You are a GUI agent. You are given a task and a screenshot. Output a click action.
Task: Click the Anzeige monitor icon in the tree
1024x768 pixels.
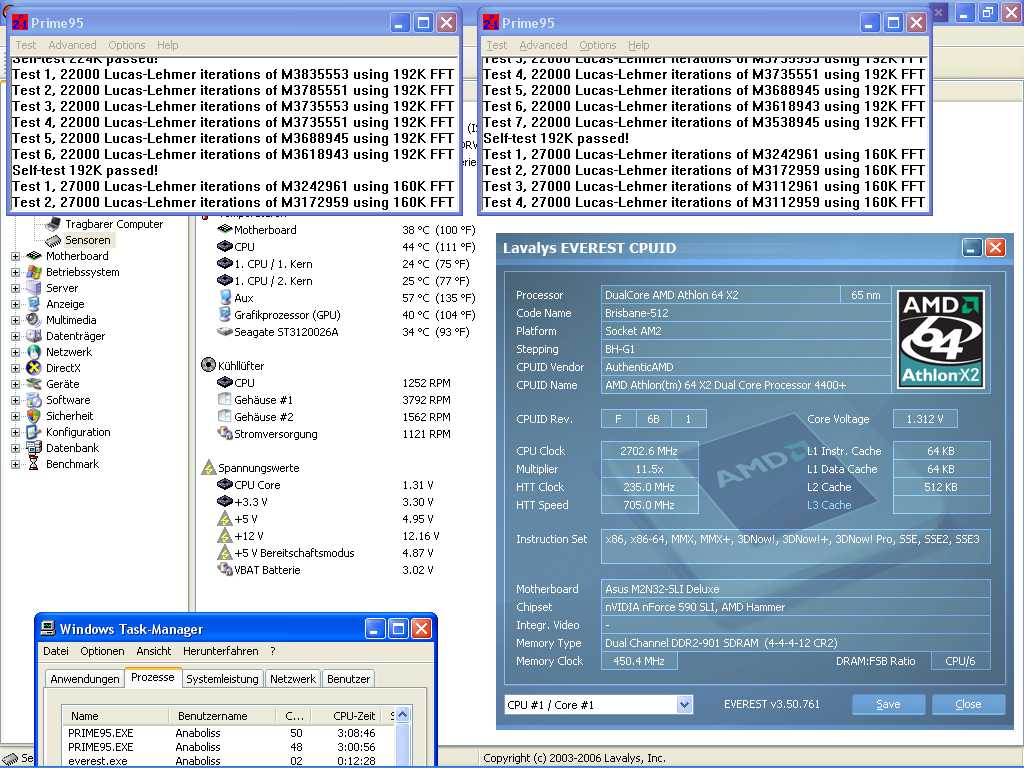[x=33, y=304]
